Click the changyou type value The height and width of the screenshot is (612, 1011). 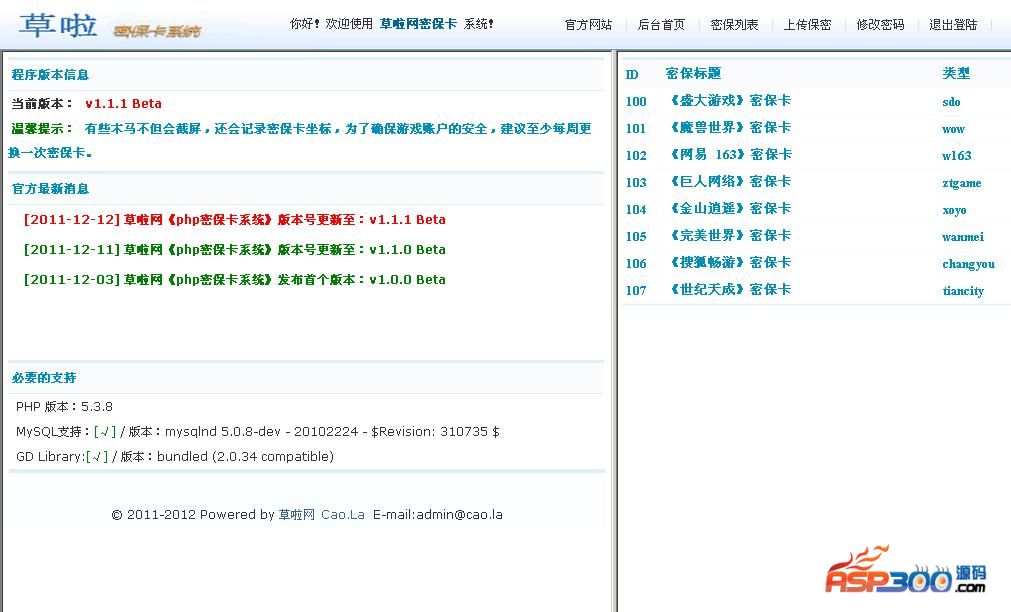click(968, 264)
